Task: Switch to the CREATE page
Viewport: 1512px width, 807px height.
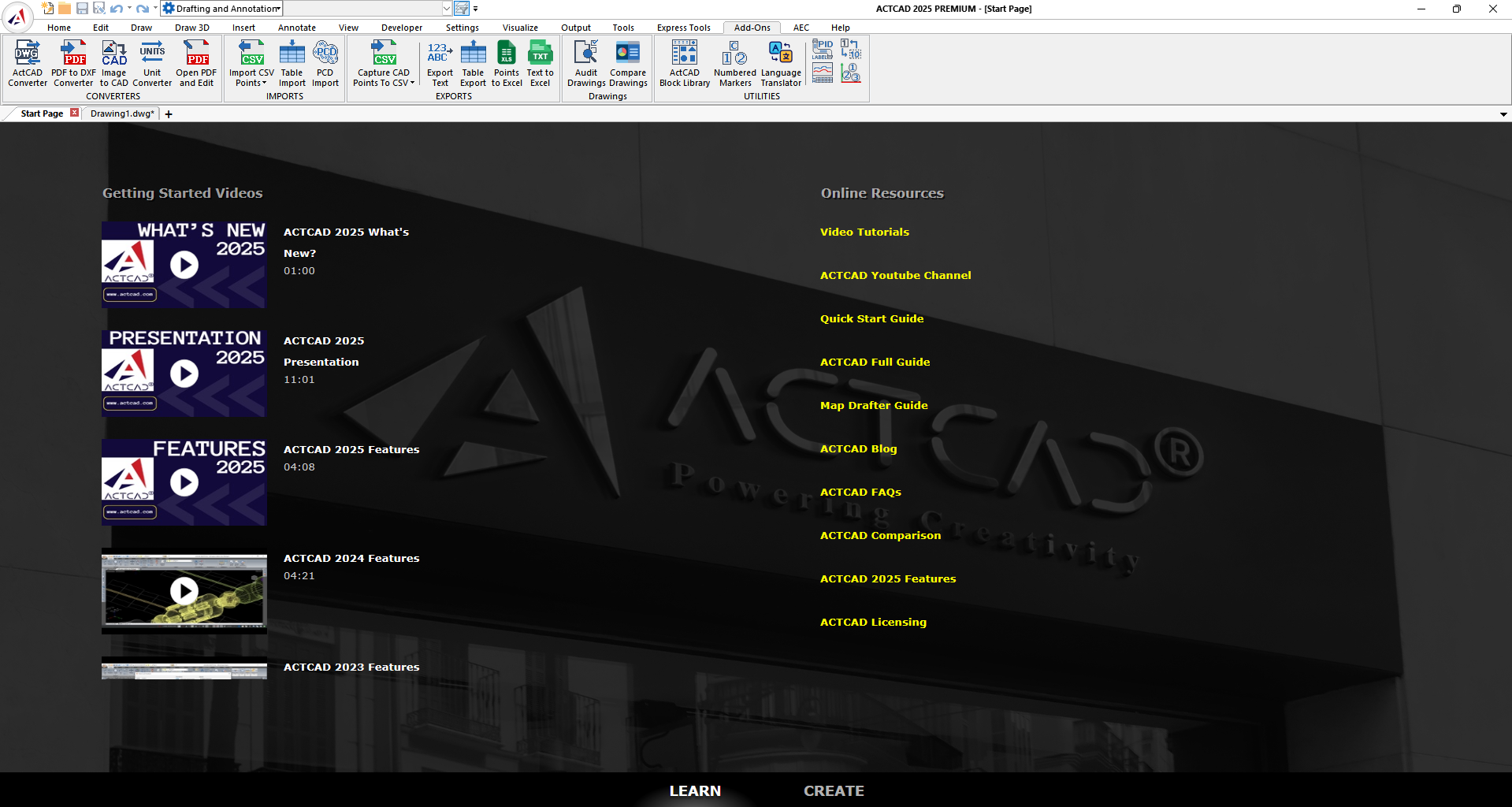Action: [x=834, y=790]
